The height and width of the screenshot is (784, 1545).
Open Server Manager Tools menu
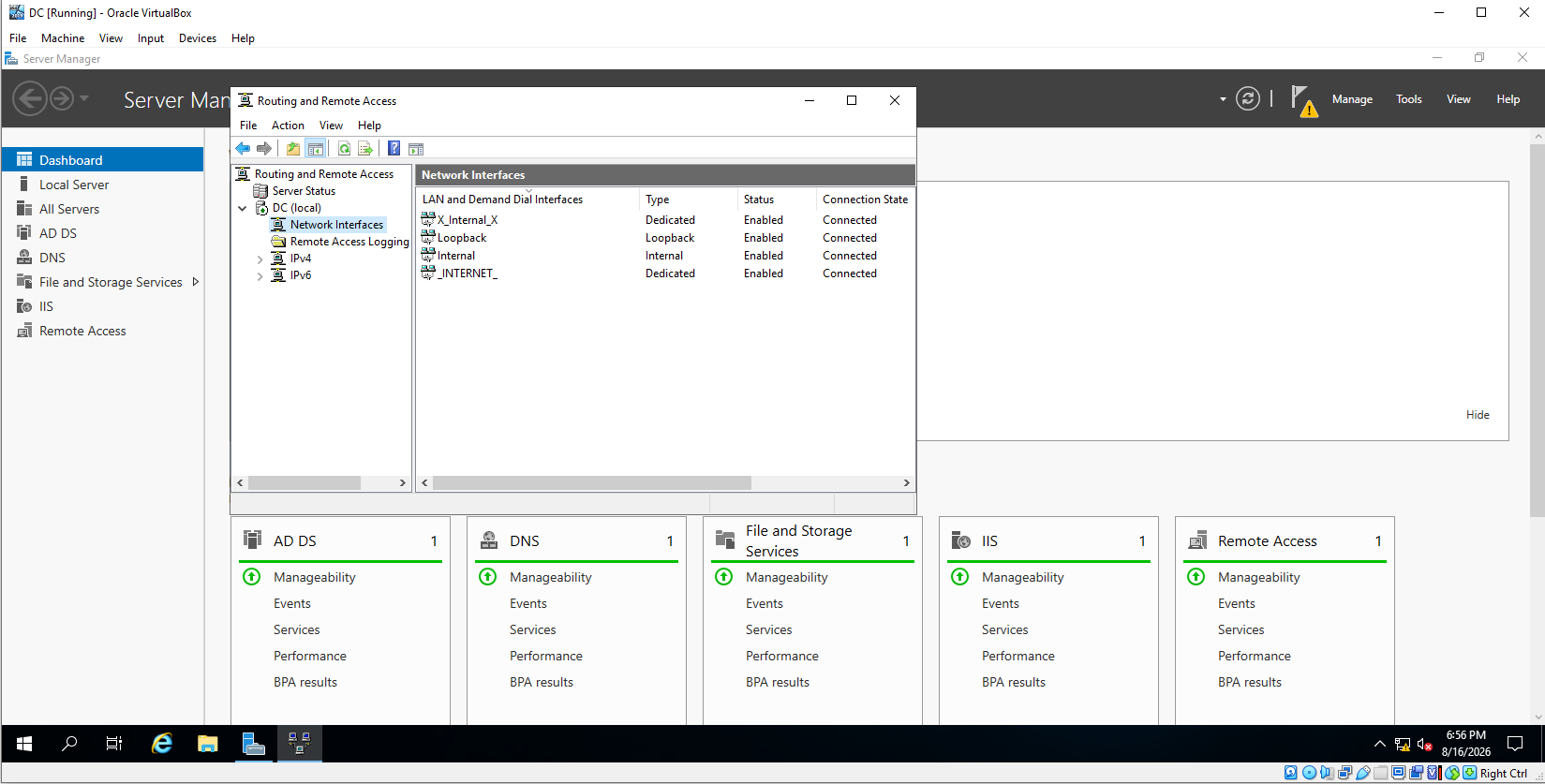1408,99
